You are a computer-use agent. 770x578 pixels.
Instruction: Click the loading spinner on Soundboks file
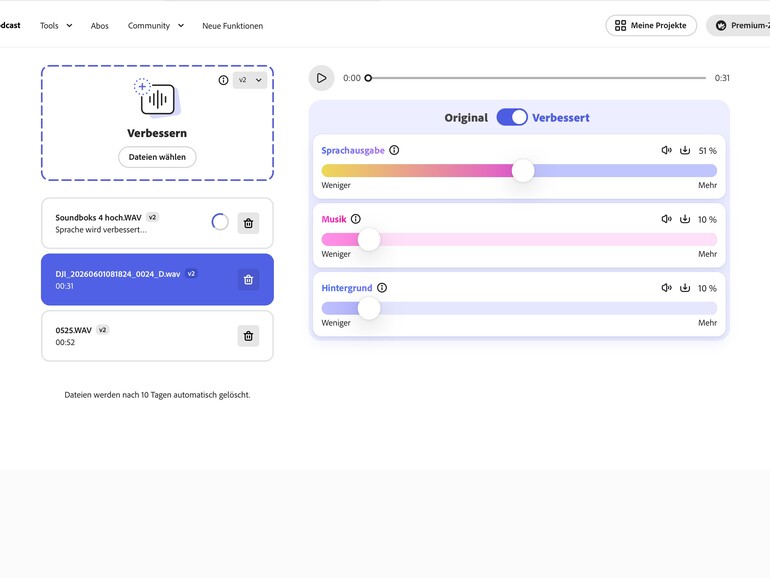tap(220, 222)
